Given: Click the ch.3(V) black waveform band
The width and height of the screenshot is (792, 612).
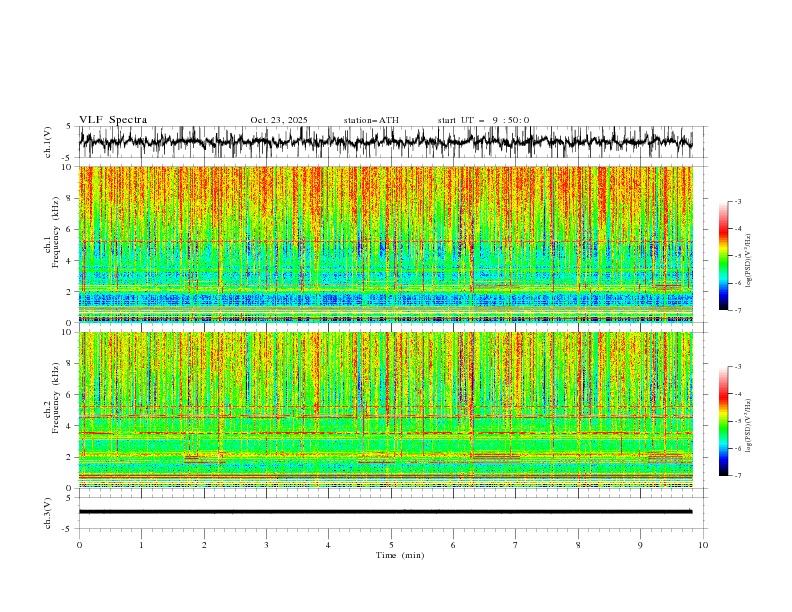Looking at the screenshot, I should pos(386,512).
